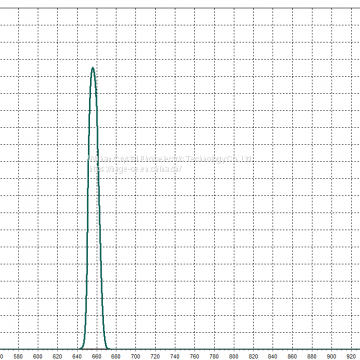This screenshot has width=360, height=360.
Task: Select the 700 label on the x-axis
Action: [136, 356]
